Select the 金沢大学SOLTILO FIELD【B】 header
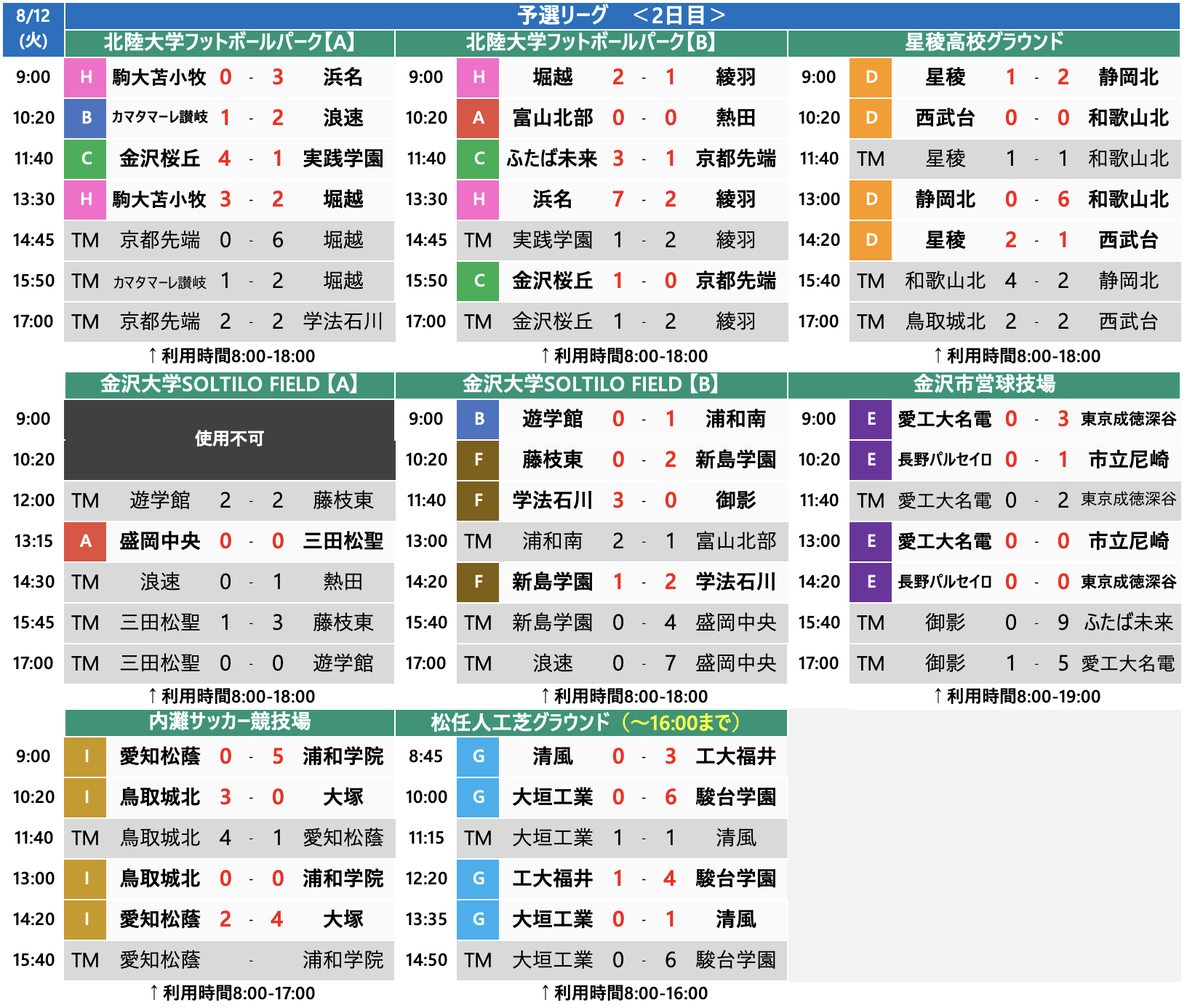Viewport: 1187px width, 1008px height. click(x=591, y=384)
